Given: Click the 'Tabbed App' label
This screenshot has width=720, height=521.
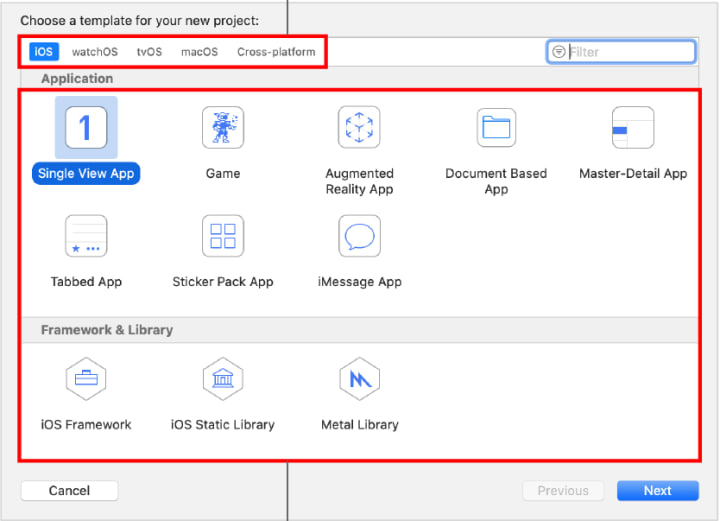Looking at the screenshot, I should click(x=86, y=282).
